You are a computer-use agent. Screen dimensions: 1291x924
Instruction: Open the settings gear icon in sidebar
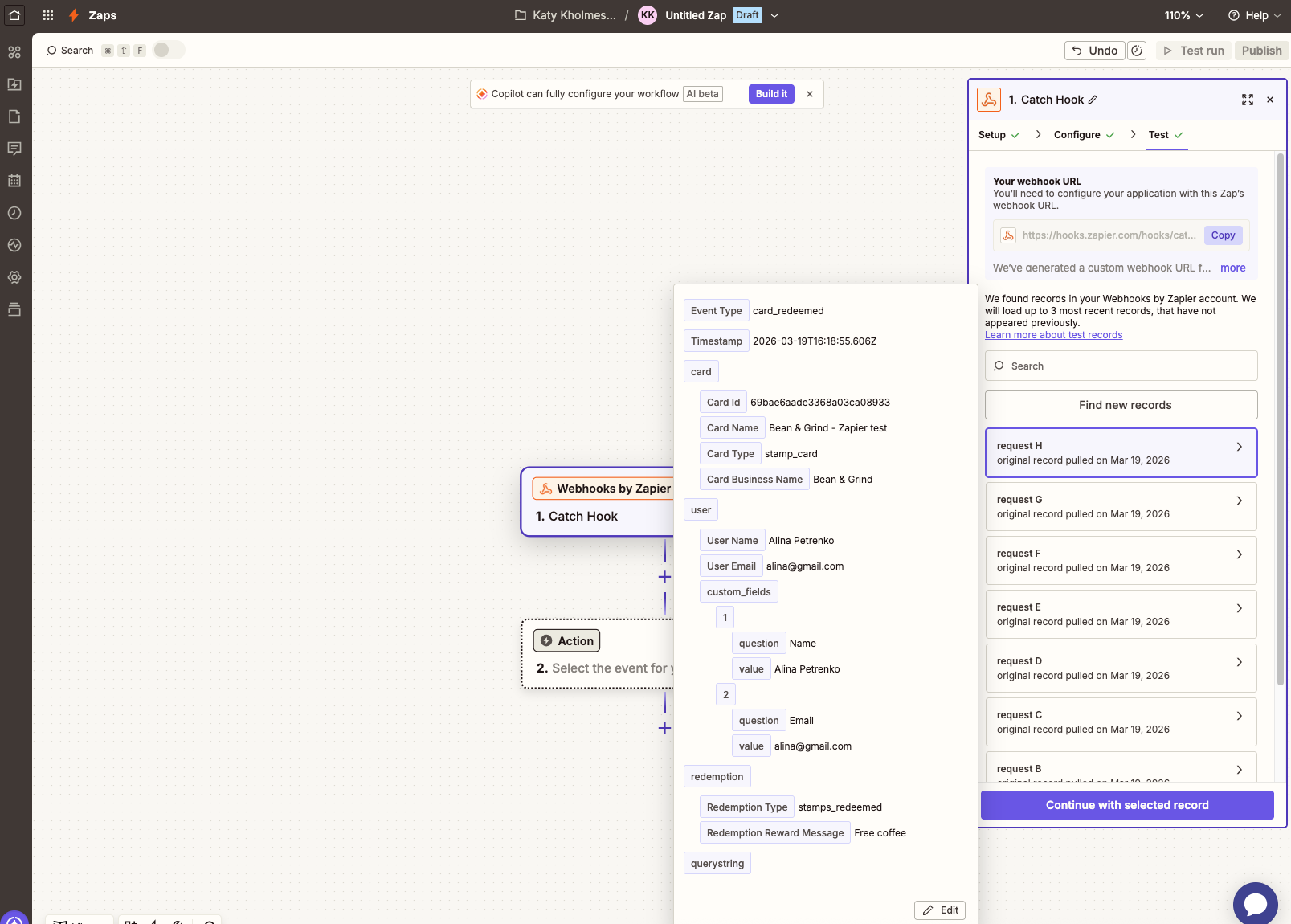(14, 277)
